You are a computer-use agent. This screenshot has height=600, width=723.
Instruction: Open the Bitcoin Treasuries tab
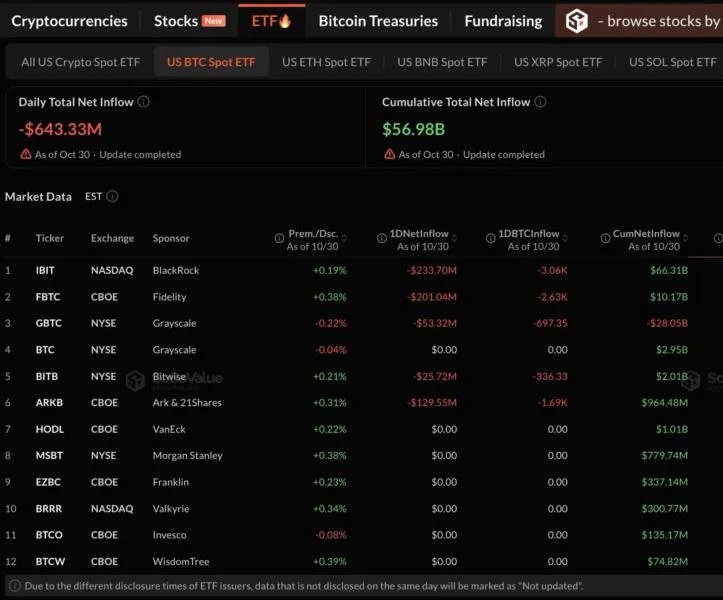coord(378,21)
